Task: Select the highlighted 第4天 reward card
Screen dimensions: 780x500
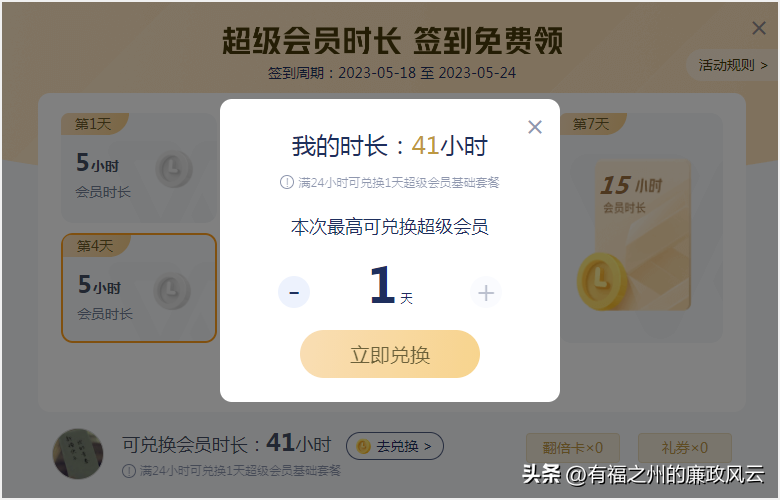Action: coord(139,288)
